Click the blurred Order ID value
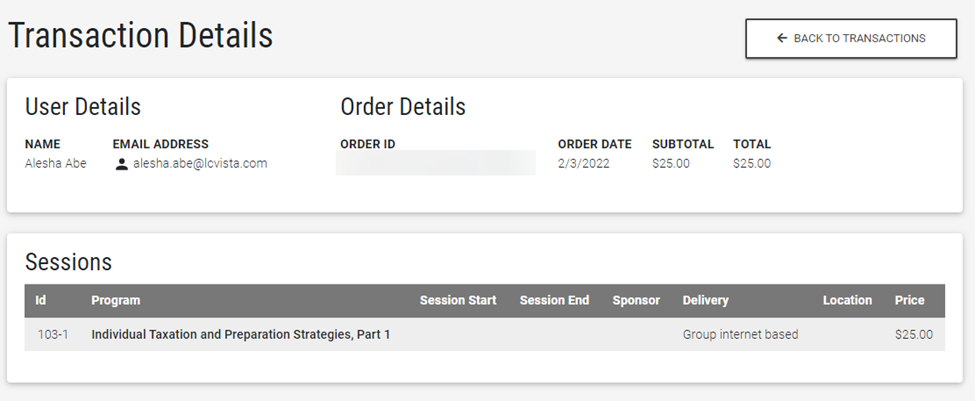 click(x=436, y=164)
